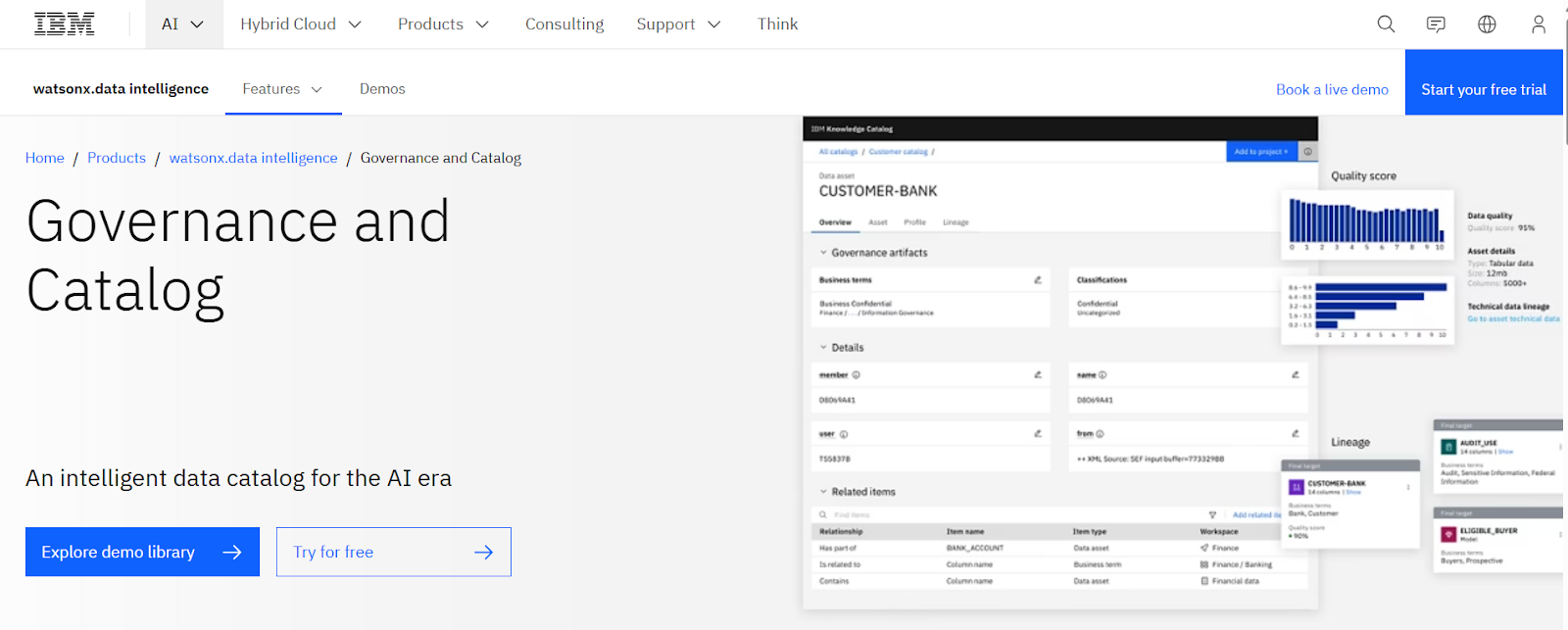Click Book a live demo link
1568x630 pixels.
click(1332, 89)
